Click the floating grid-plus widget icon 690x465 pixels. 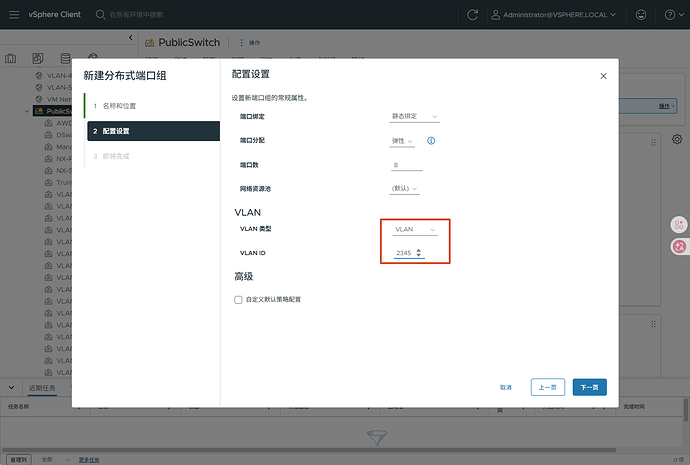click(679, 225)
